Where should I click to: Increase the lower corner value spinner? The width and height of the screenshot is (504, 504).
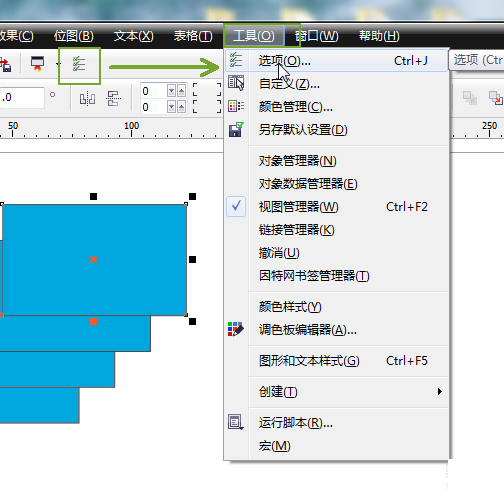click(x=181, y=107)
